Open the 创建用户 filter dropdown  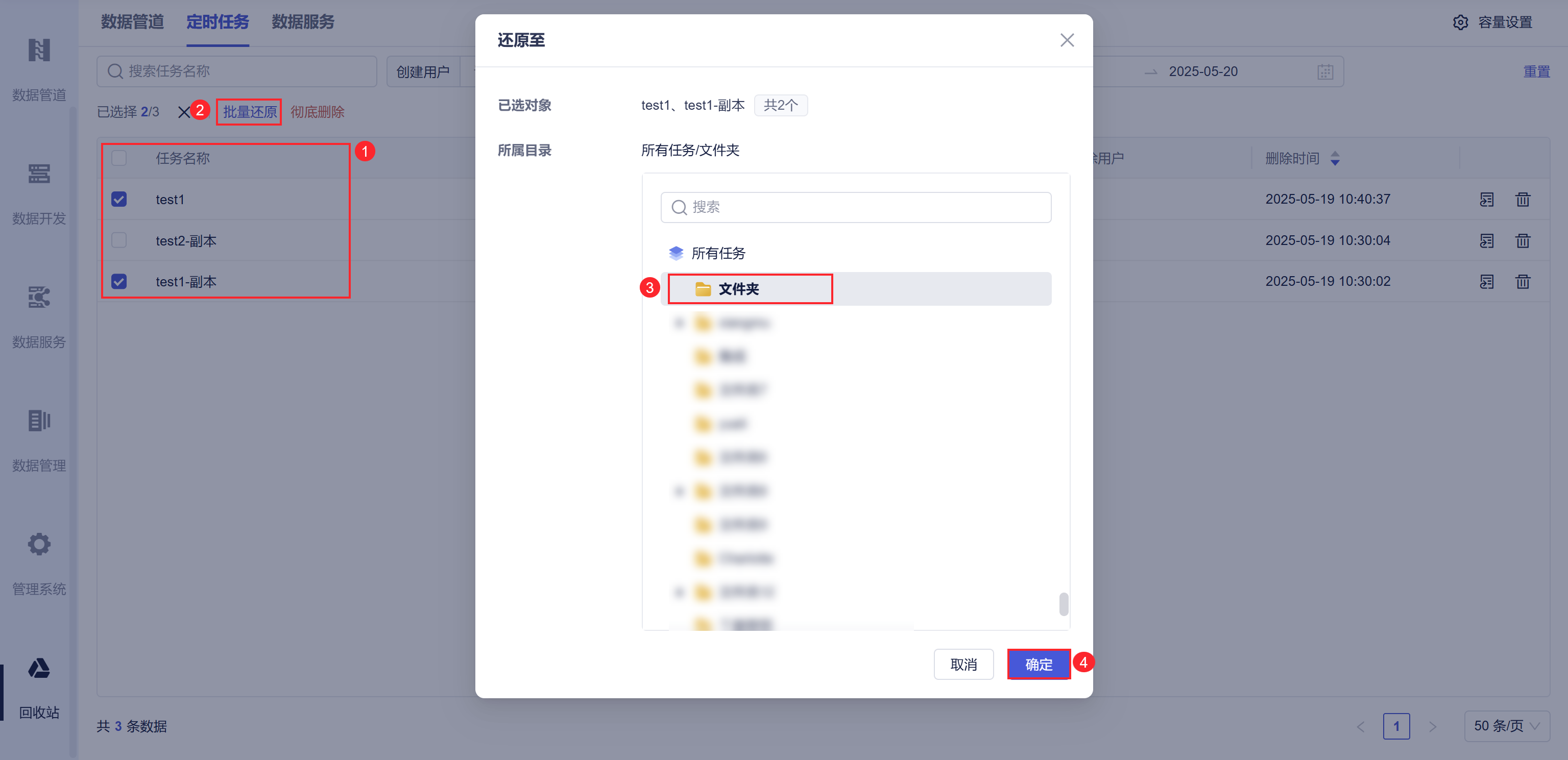click(x=423, y=72)
